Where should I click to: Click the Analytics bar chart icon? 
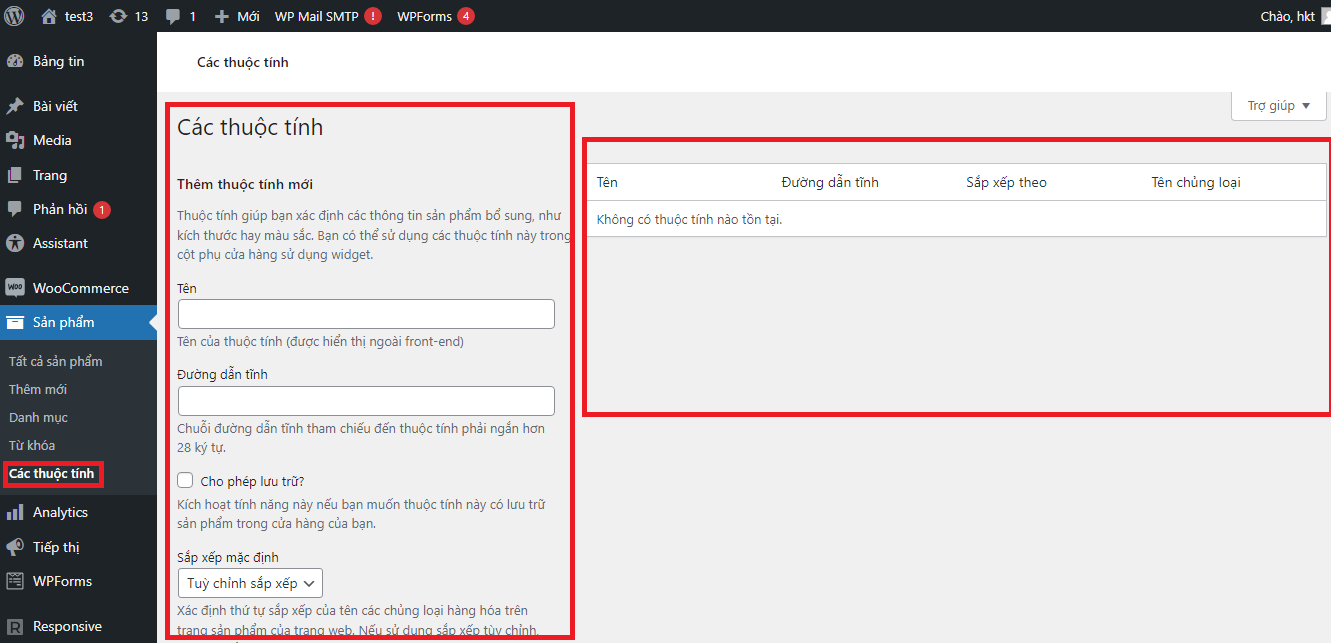[x=15, y=512]
